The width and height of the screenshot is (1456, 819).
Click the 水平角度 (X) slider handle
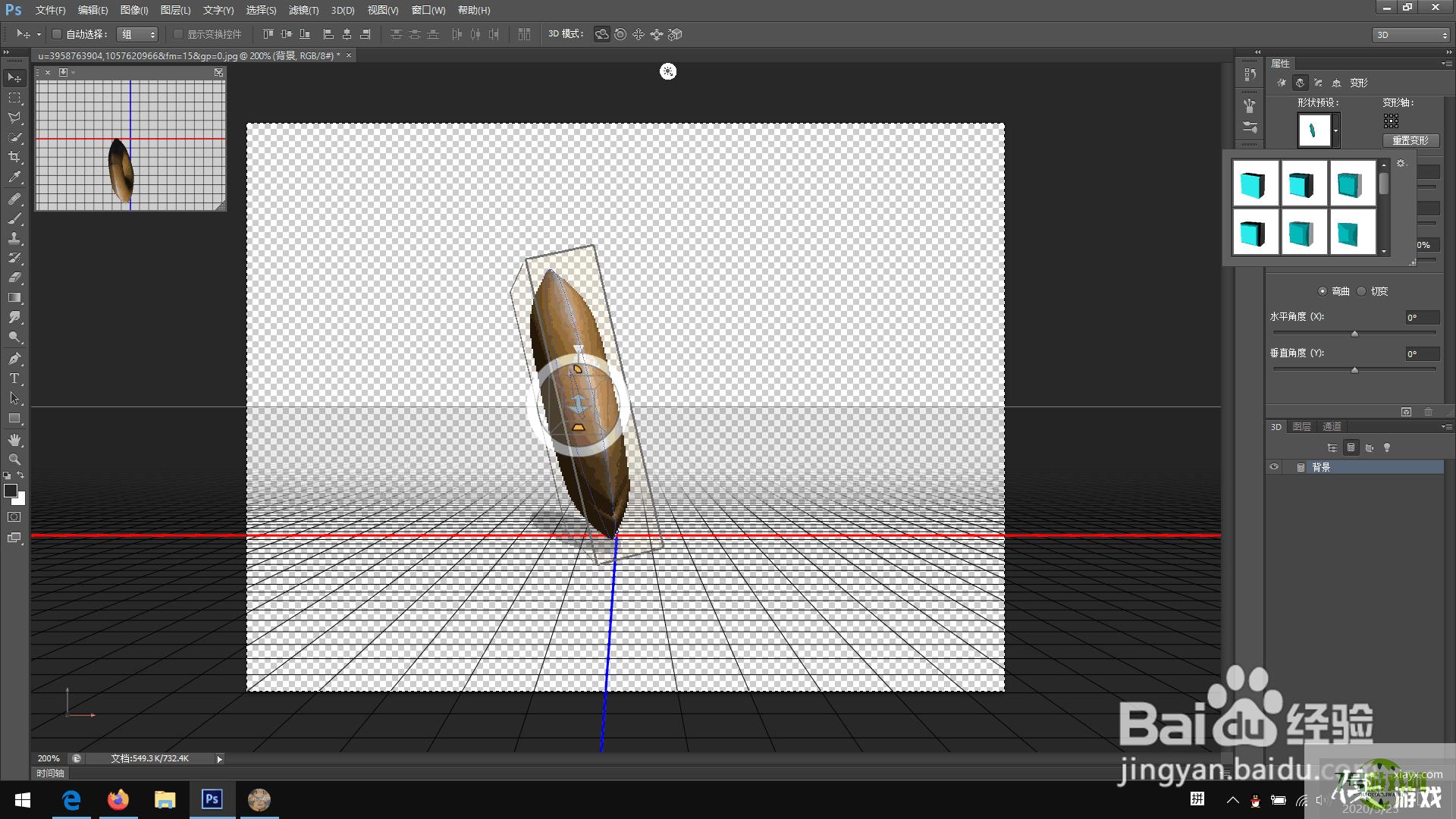pos(1354,333)
